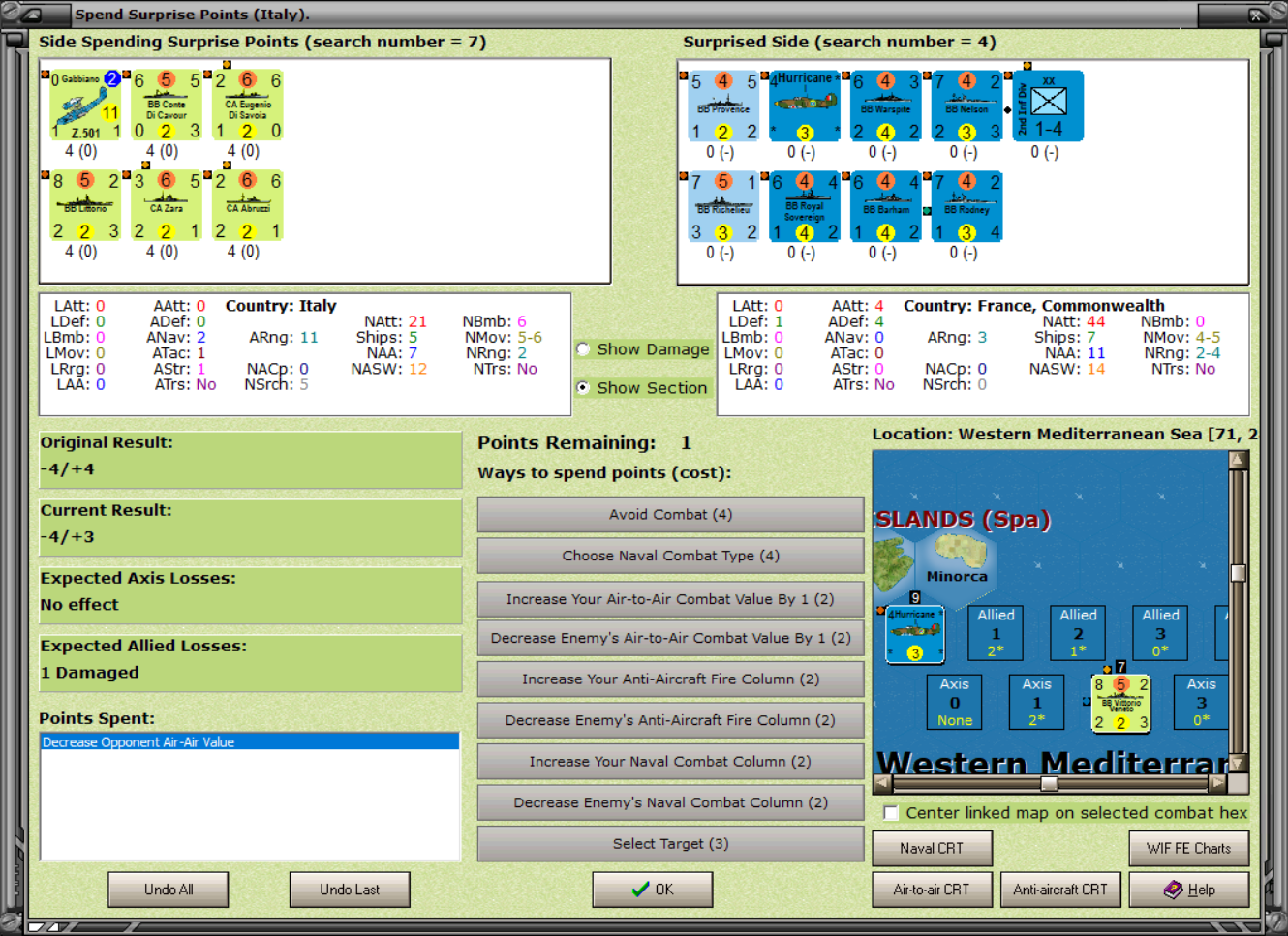Increase Your Anti-Aircraft Fire Column
1288x936 pixels.
click(670, 679)
